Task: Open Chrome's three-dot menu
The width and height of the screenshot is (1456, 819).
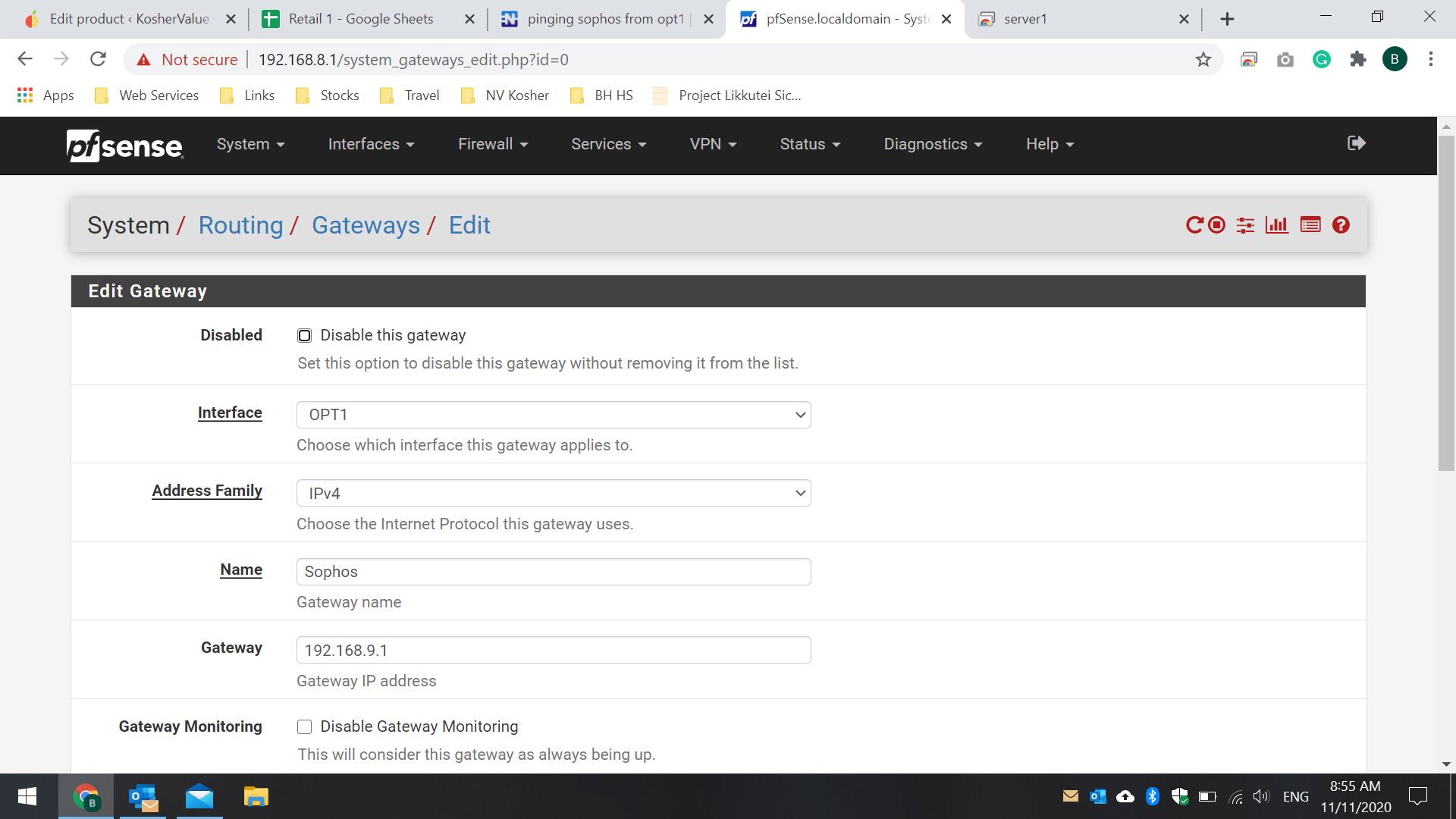Action: (x=1431, y=59)
